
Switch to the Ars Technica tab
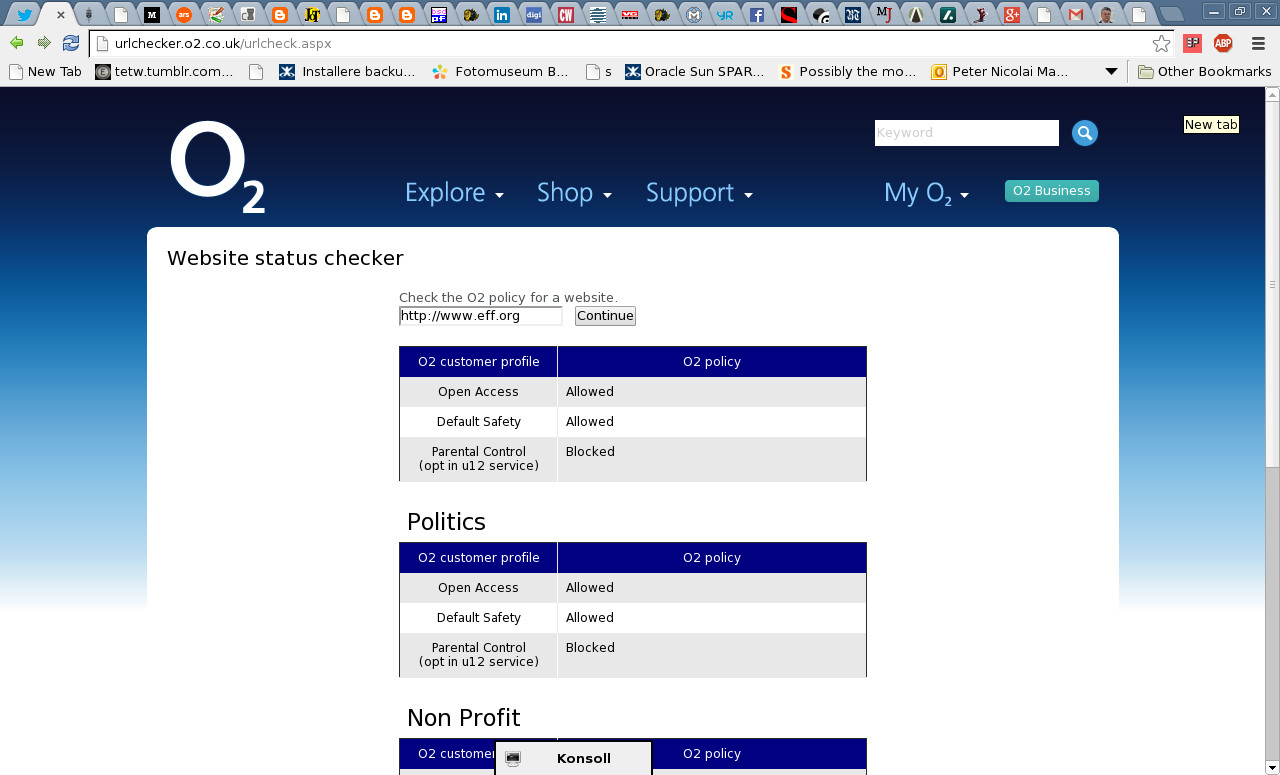[x=183, y=15]
